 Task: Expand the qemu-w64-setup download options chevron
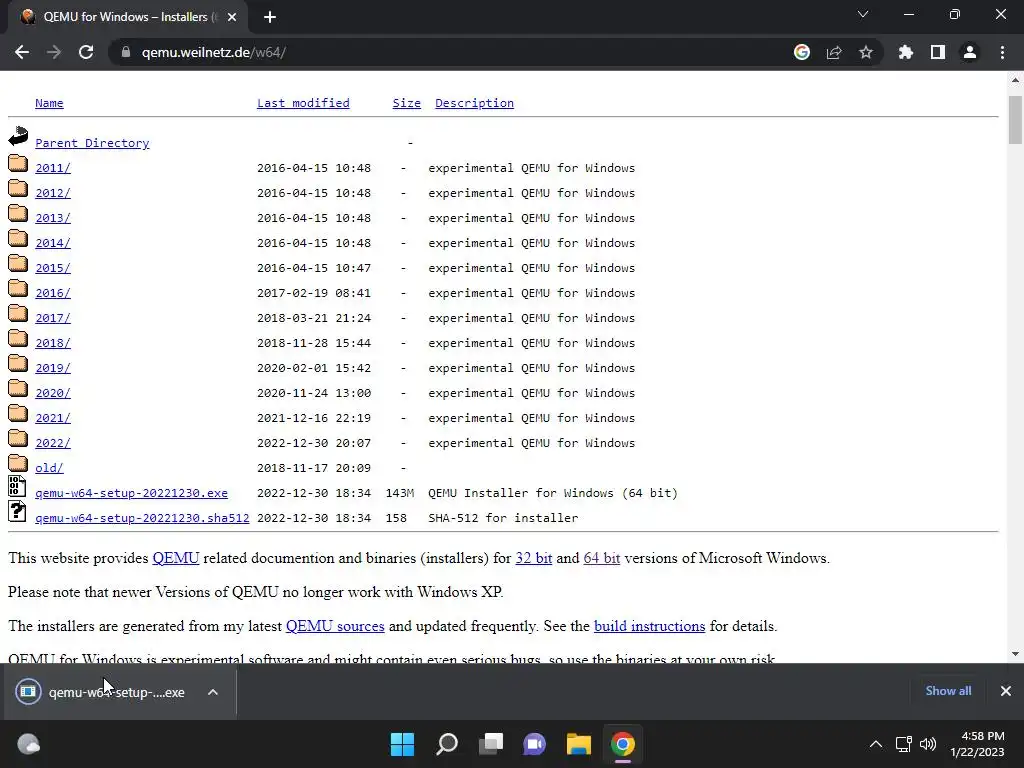213,692
